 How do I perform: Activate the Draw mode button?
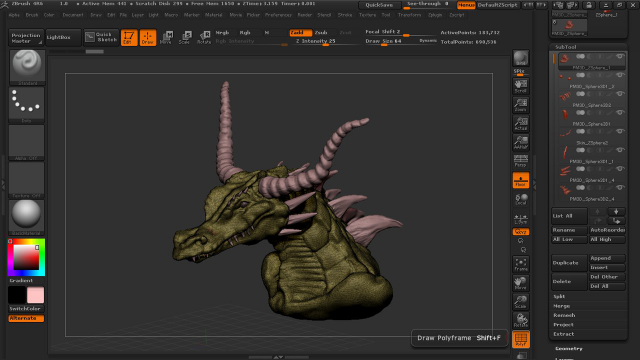tap(148, 38)
